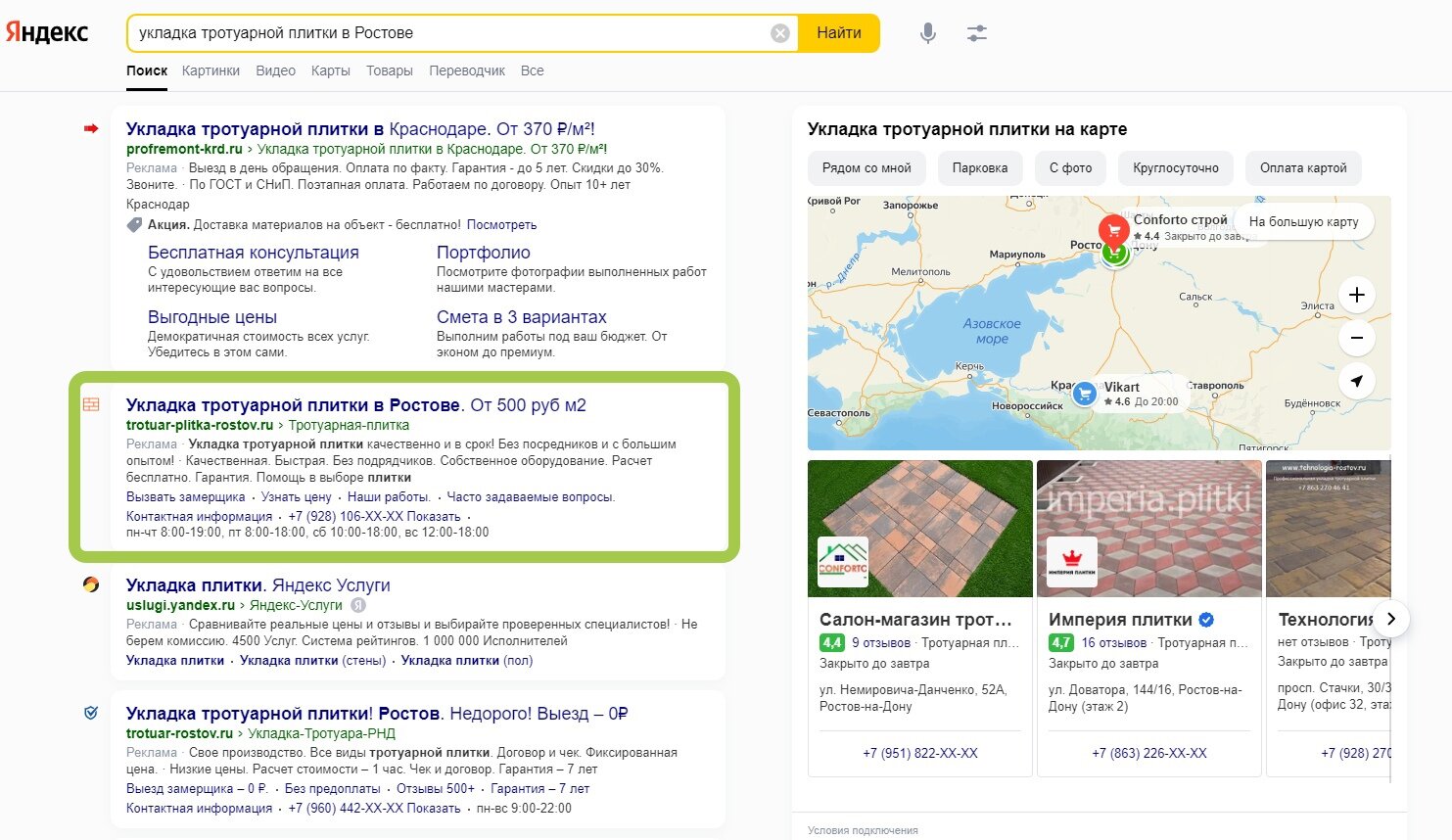Open the Салон-магазин трот… card title
1452x840 pixels.
point(915,620)
